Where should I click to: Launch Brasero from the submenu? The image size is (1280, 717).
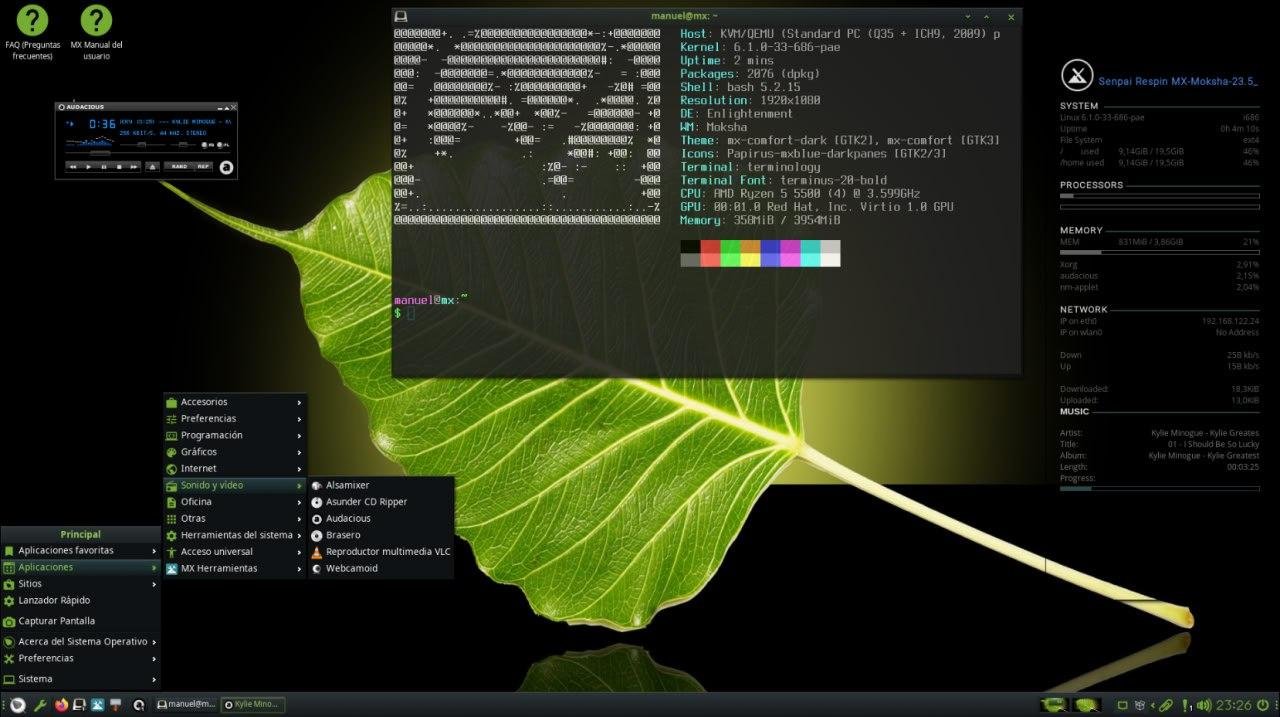381,535
